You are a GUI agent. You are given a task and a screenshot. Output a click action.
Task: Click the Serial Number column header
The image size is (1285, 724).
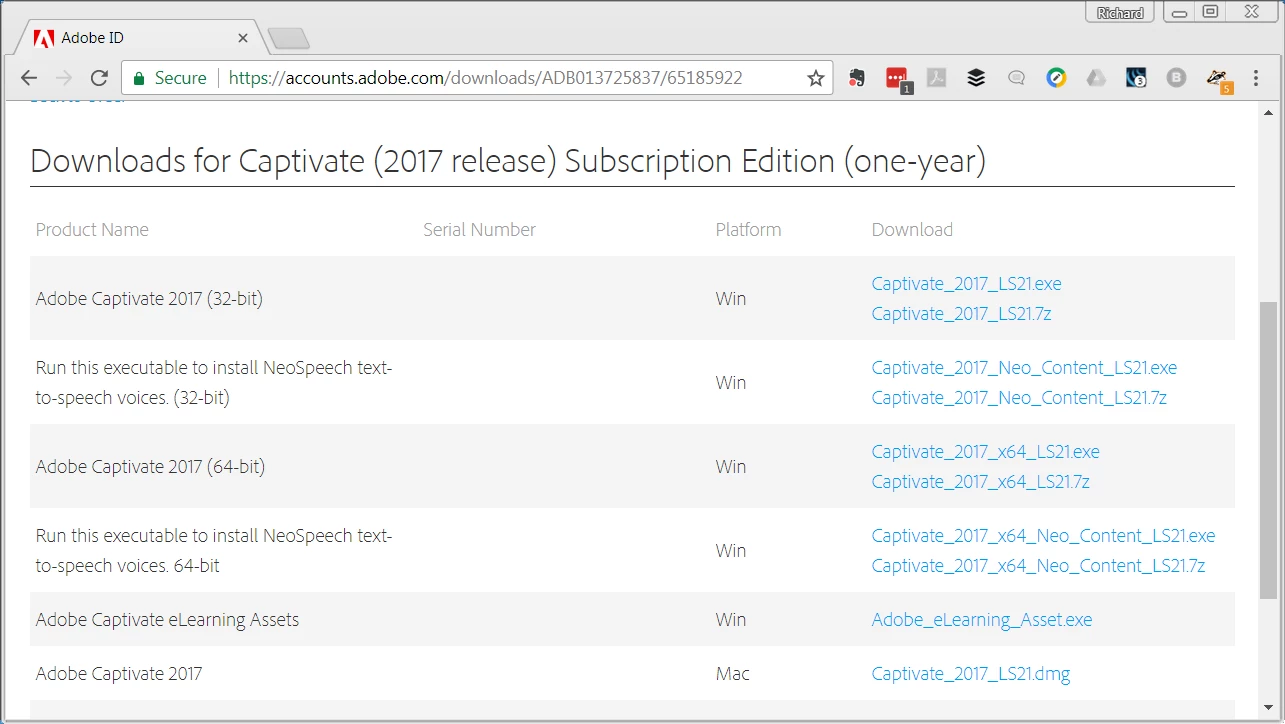coord(479,230)
